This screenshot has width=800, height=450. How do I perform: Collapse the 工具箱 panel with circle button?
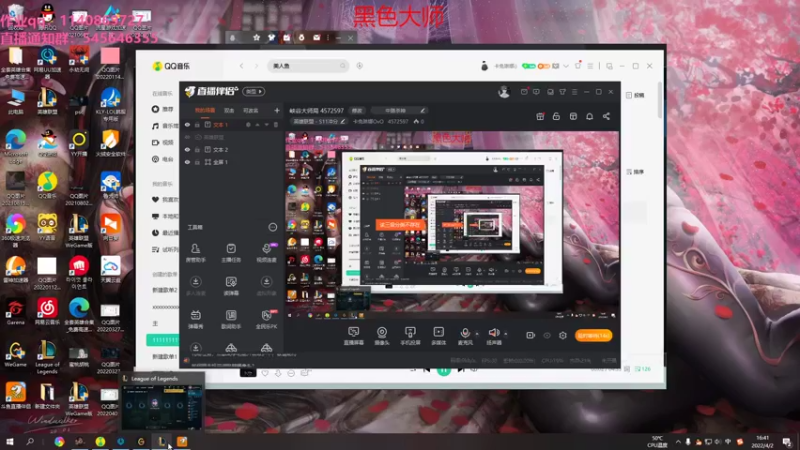[x=272, y=227]
